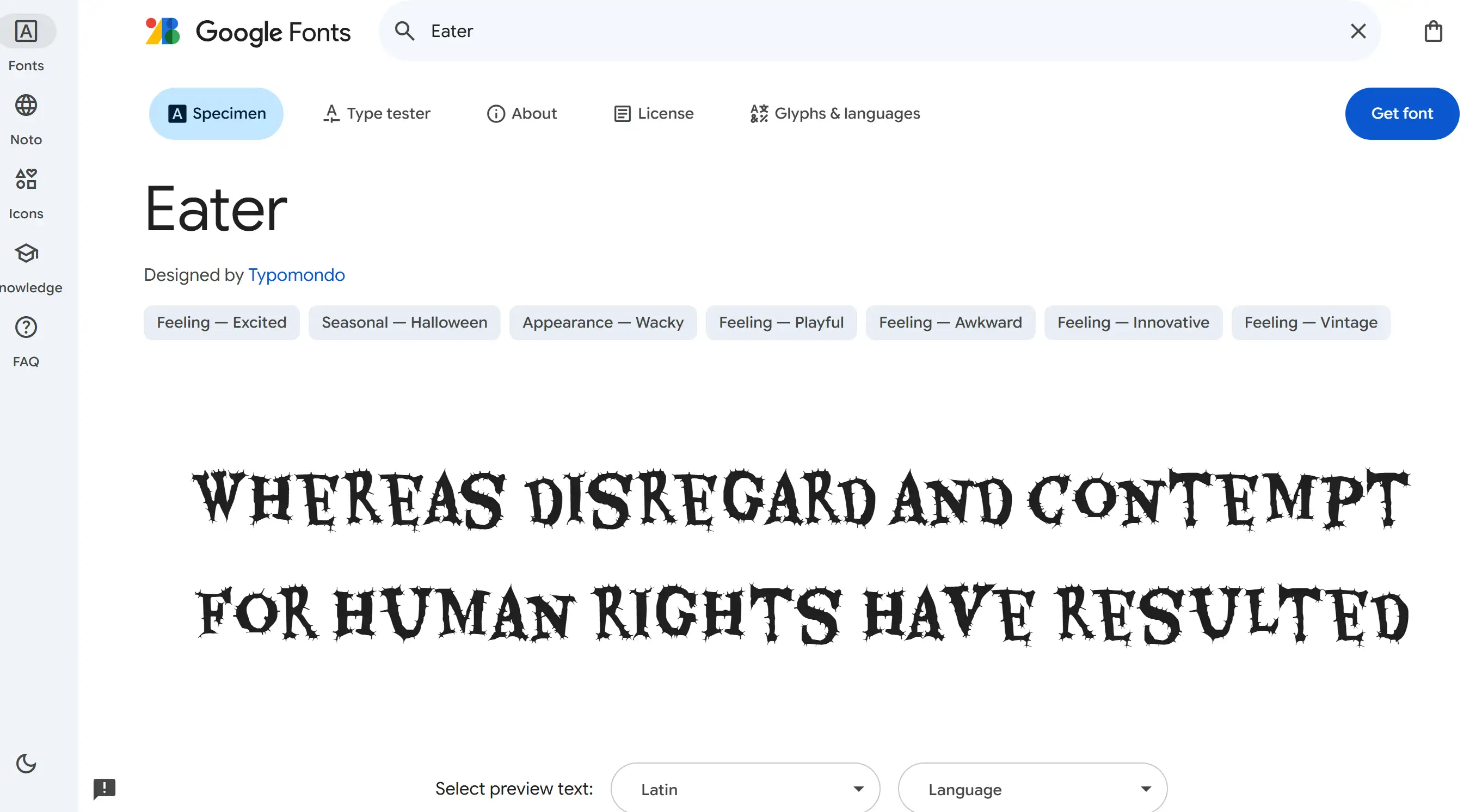Screen dimensions: 1482x812
Task: Click the search magnifier icon
Action: point(404,31)
